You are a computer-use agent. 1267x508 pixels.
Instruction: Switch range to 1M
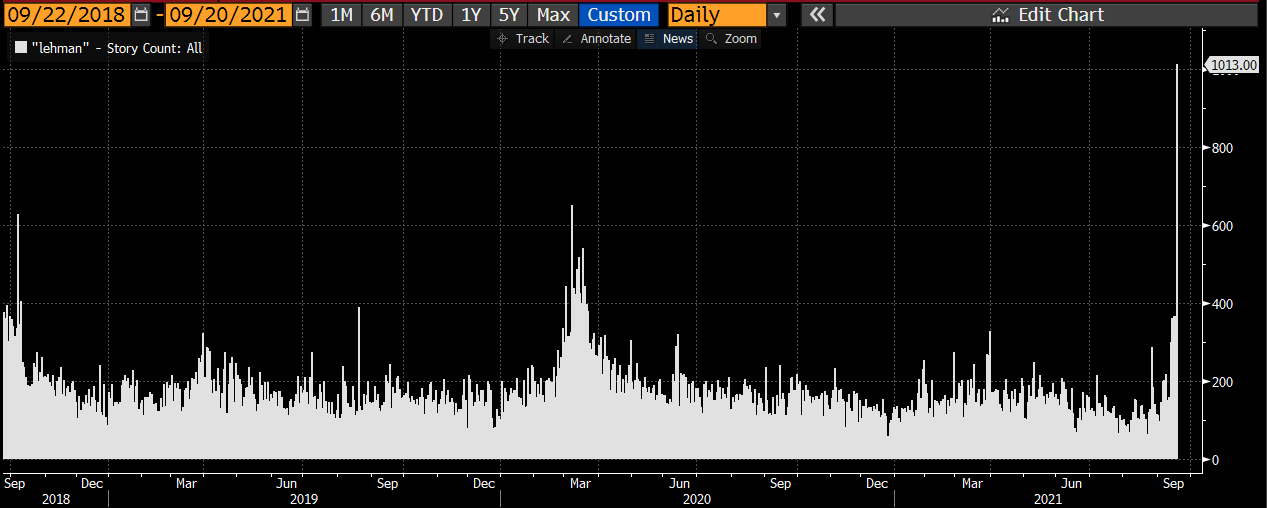click(x=341, y=15)
